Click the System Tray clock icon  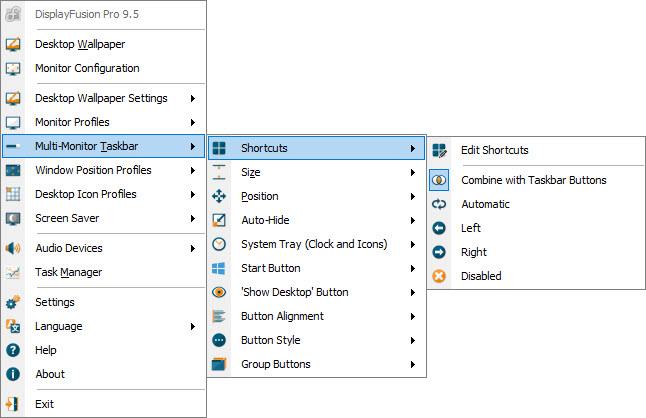coord(219,244)
